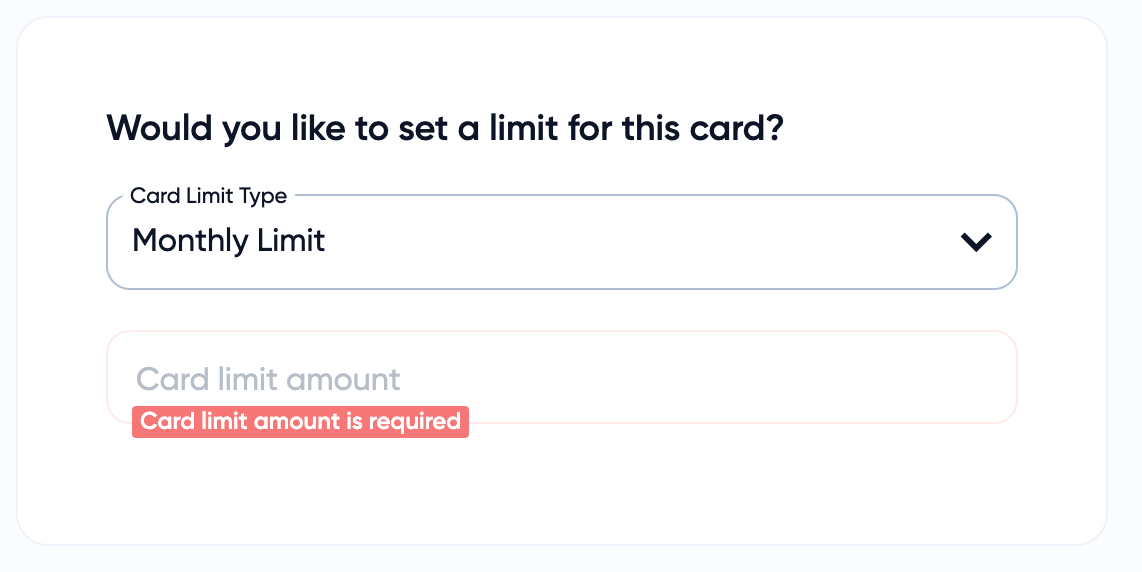Click the word 'amount' in the placeholder
Image resolution: width=1142 pixels, height=572 pixels.
pos(345,380)
